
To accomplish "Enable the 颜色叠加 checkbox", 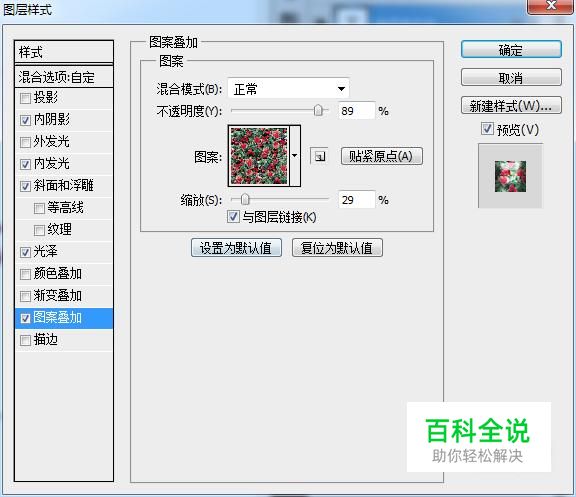I will [x=25, y=274].
